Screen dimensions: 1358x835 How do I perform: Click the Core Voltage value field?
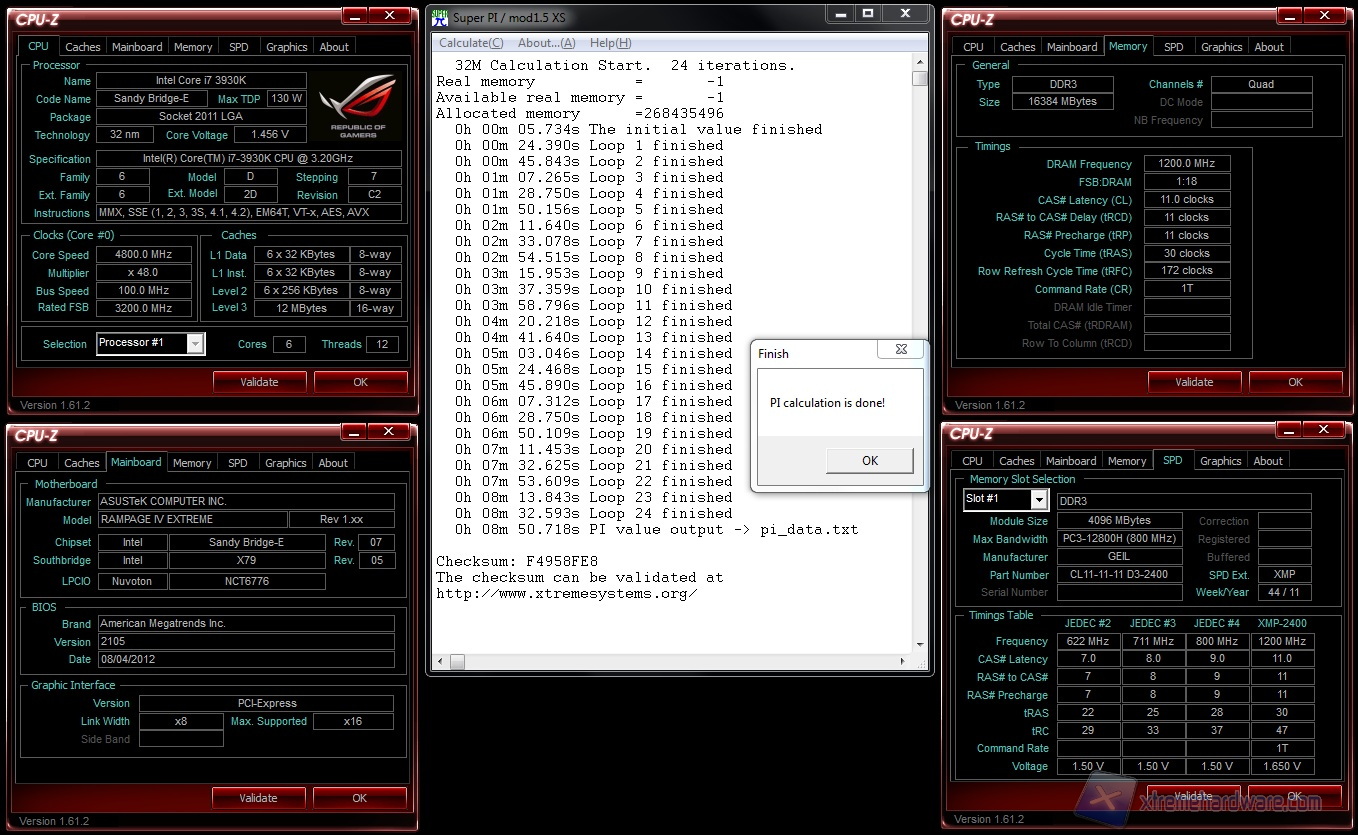(271, 135)
